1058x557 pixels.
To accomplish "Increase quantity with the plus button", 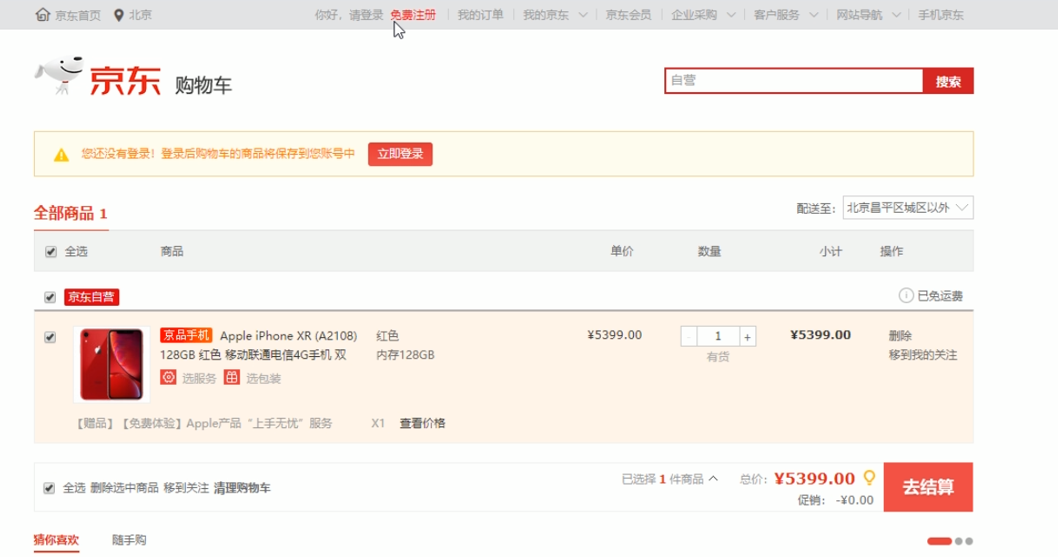I will (x=747, y=336).
